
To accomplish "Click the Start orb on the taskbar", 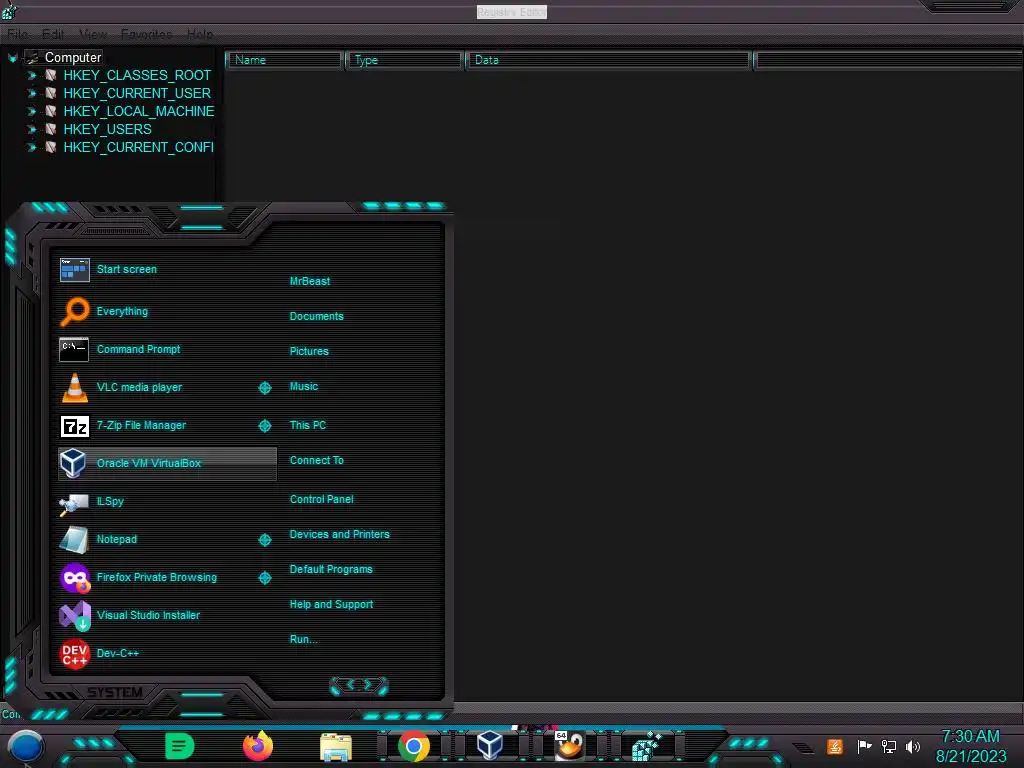I will pos(25,746).
